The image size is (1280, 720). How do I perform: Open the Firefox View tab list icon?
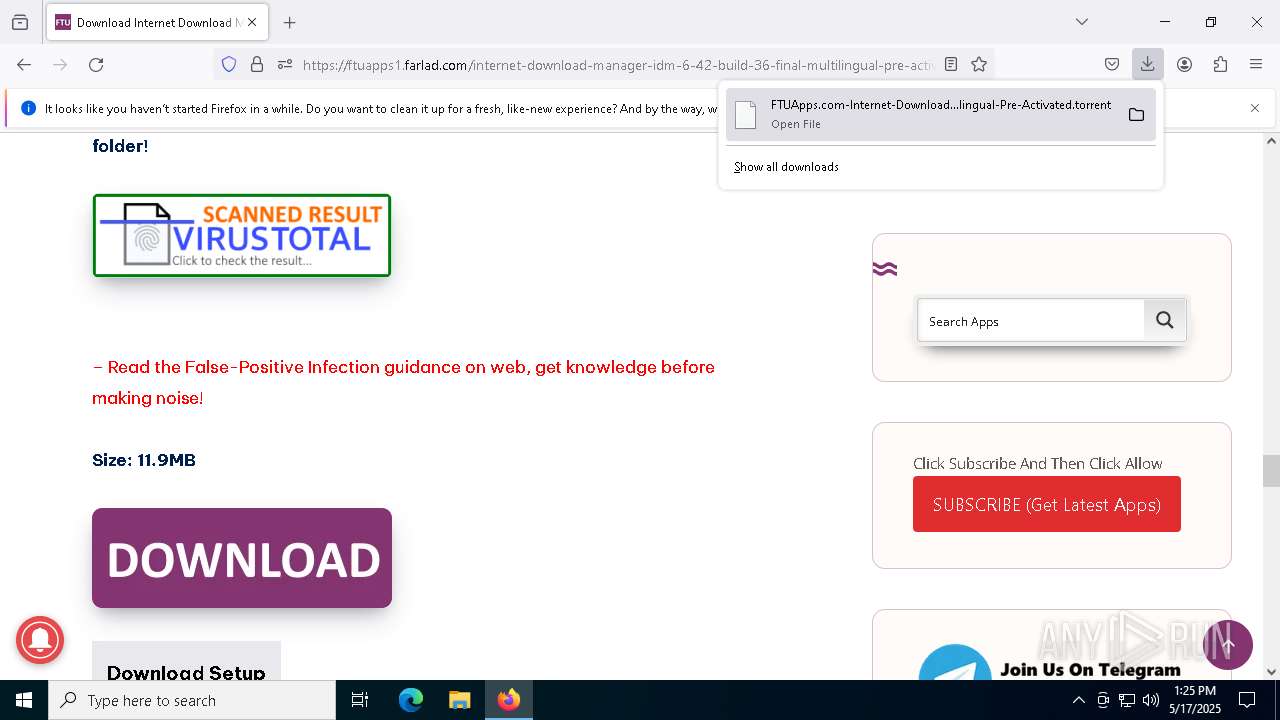coord(20,22)
